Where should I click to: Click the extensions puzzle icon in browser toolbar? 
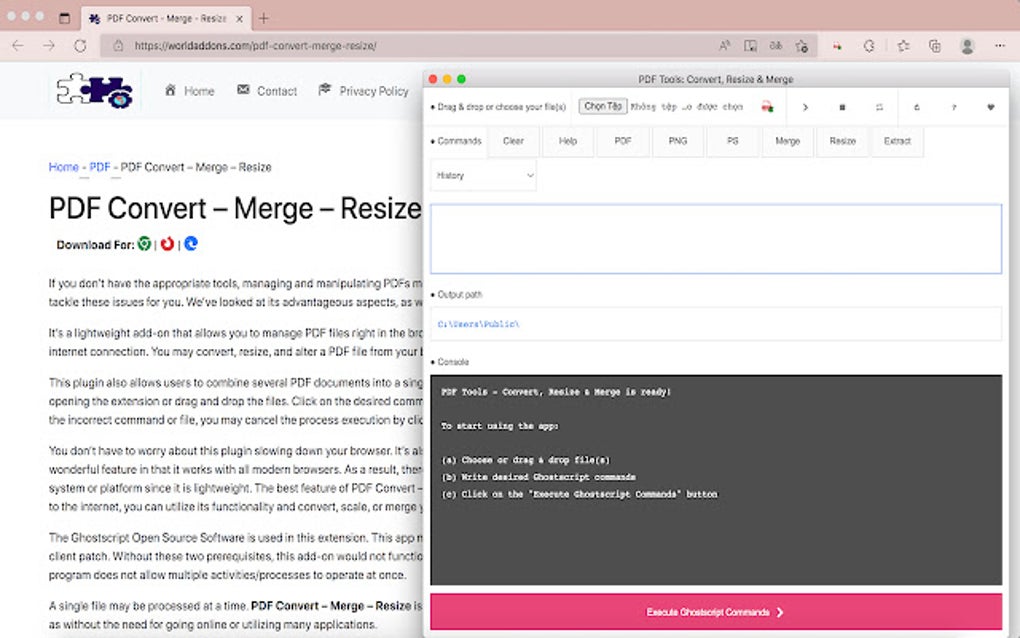point(869,46)
